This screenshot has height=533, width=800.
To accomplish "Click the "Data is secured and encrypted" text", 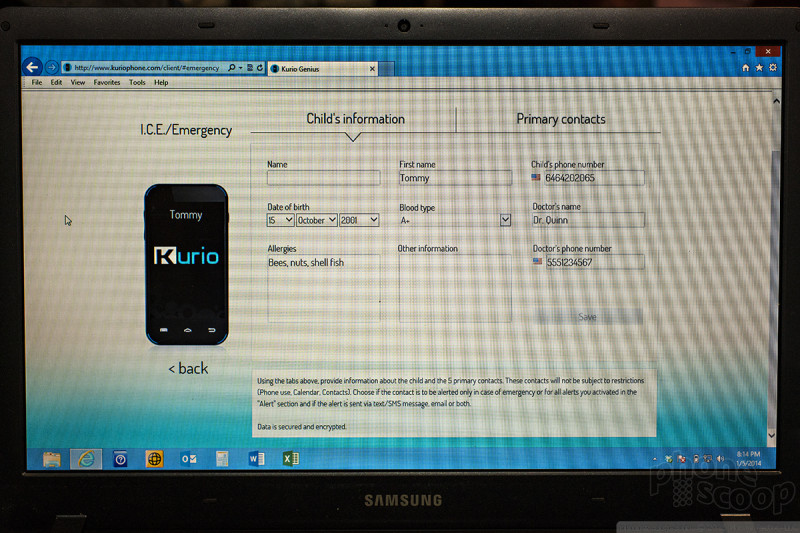I will click(302, 426).
